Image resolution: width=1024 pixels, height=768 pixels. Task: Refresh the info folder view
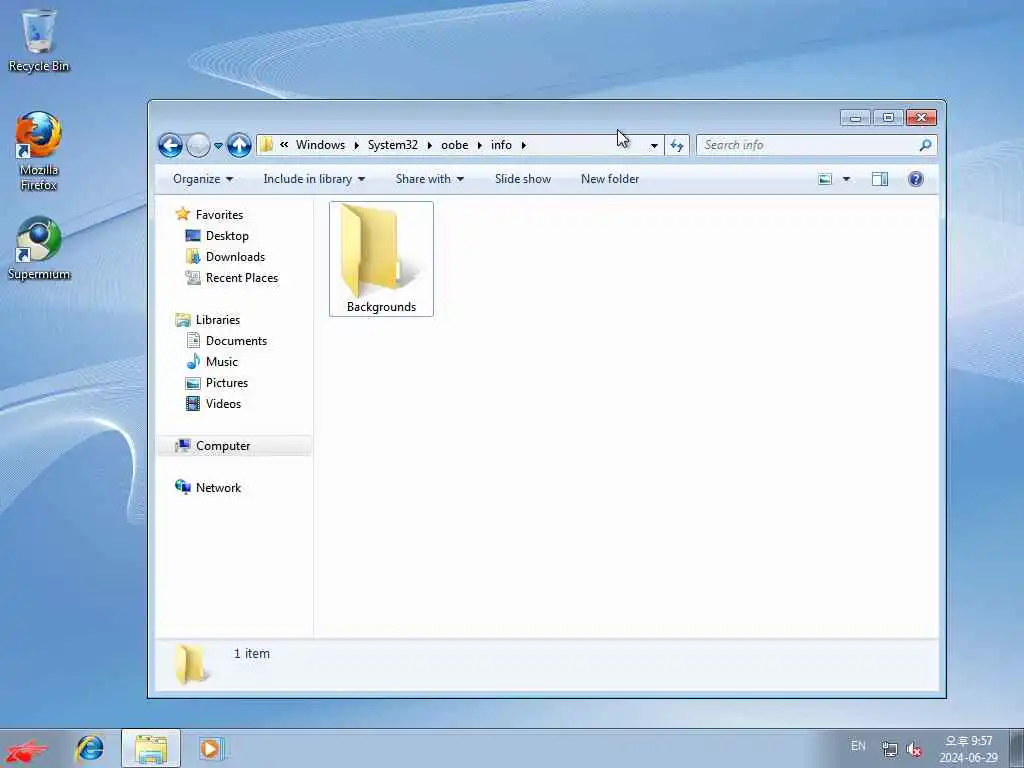tap(677, 146)
